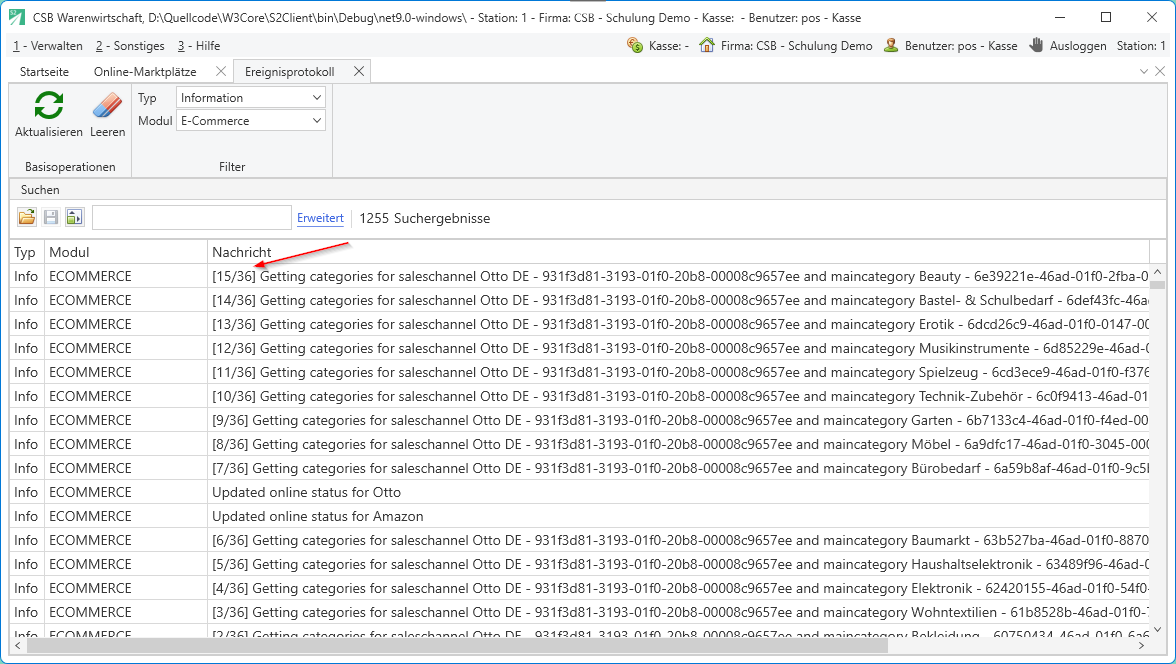Click the Ausloggen hand icon

click(1036, 46)
